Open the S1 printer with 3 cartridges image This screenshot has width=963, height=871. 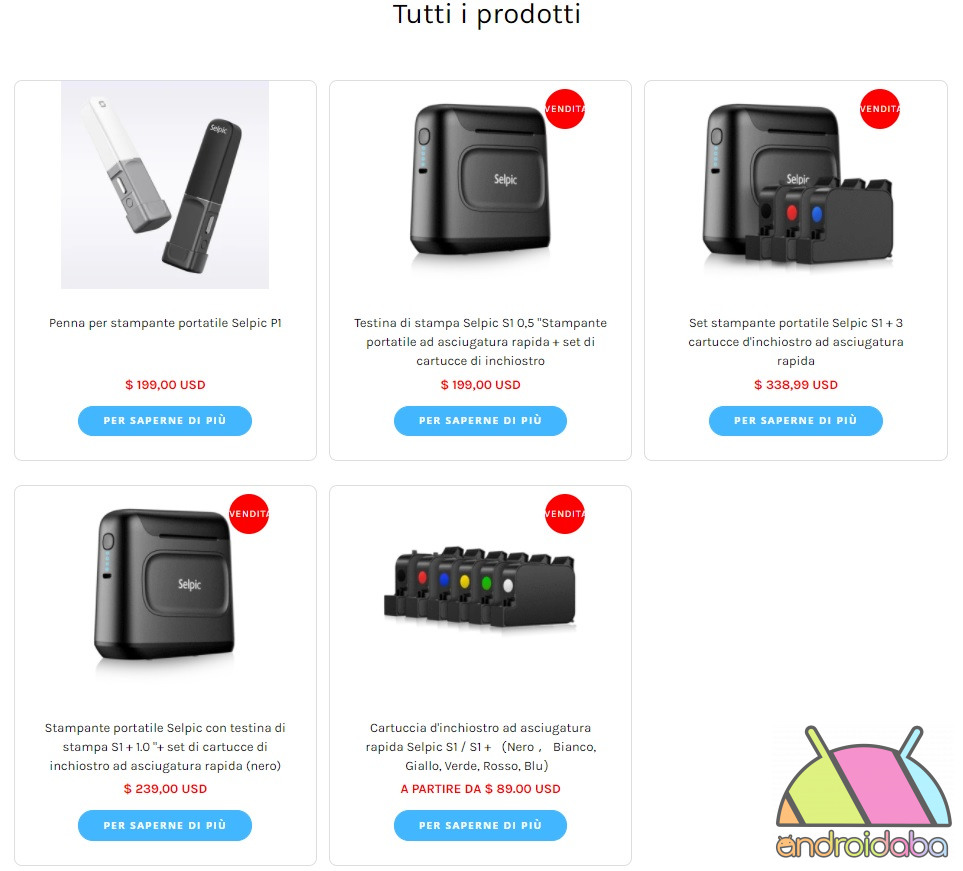coord(797,183)
